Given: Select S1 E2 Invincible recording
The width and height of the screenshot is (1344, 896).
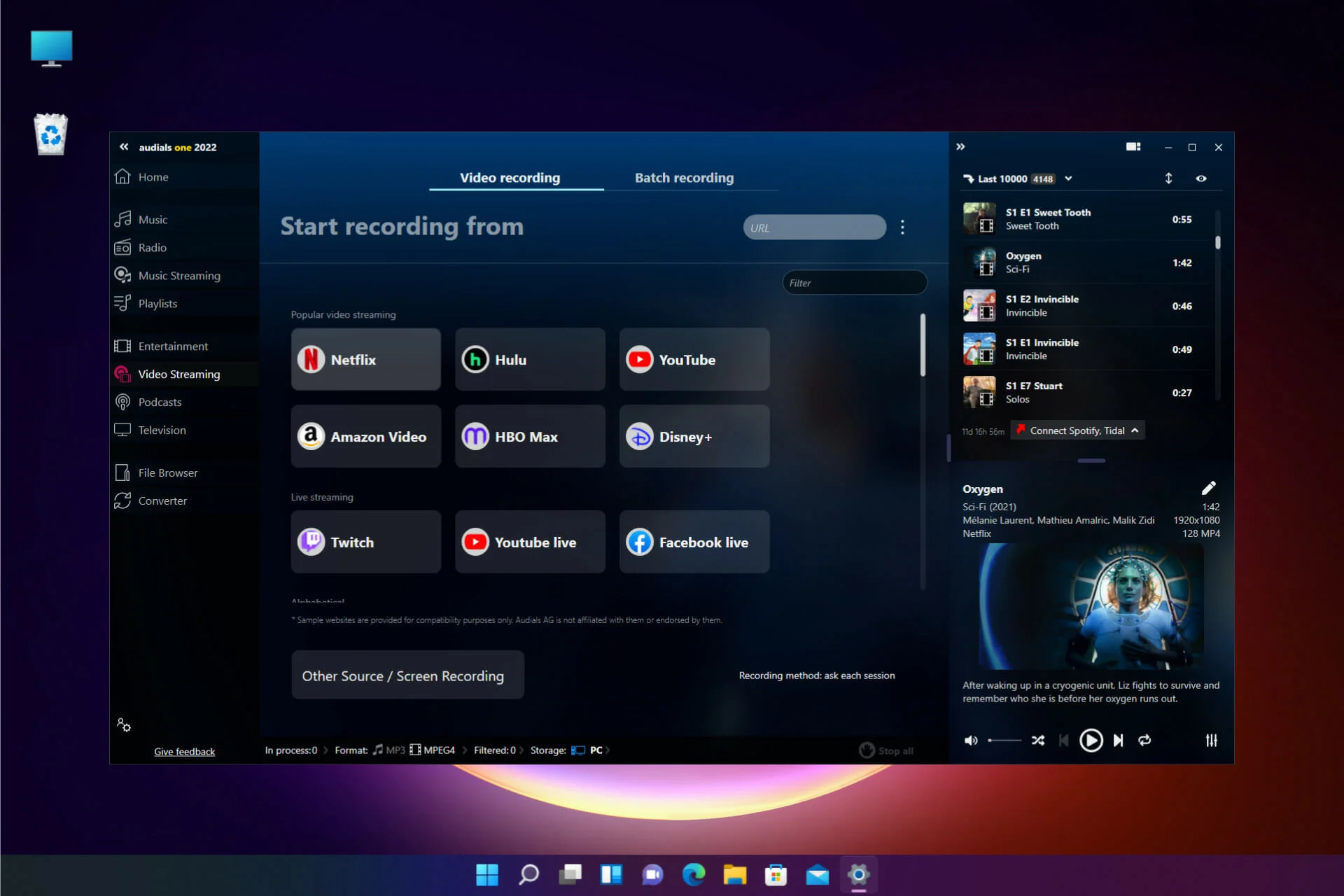Looking at the screenshot, I should [x=1086, y=306].
